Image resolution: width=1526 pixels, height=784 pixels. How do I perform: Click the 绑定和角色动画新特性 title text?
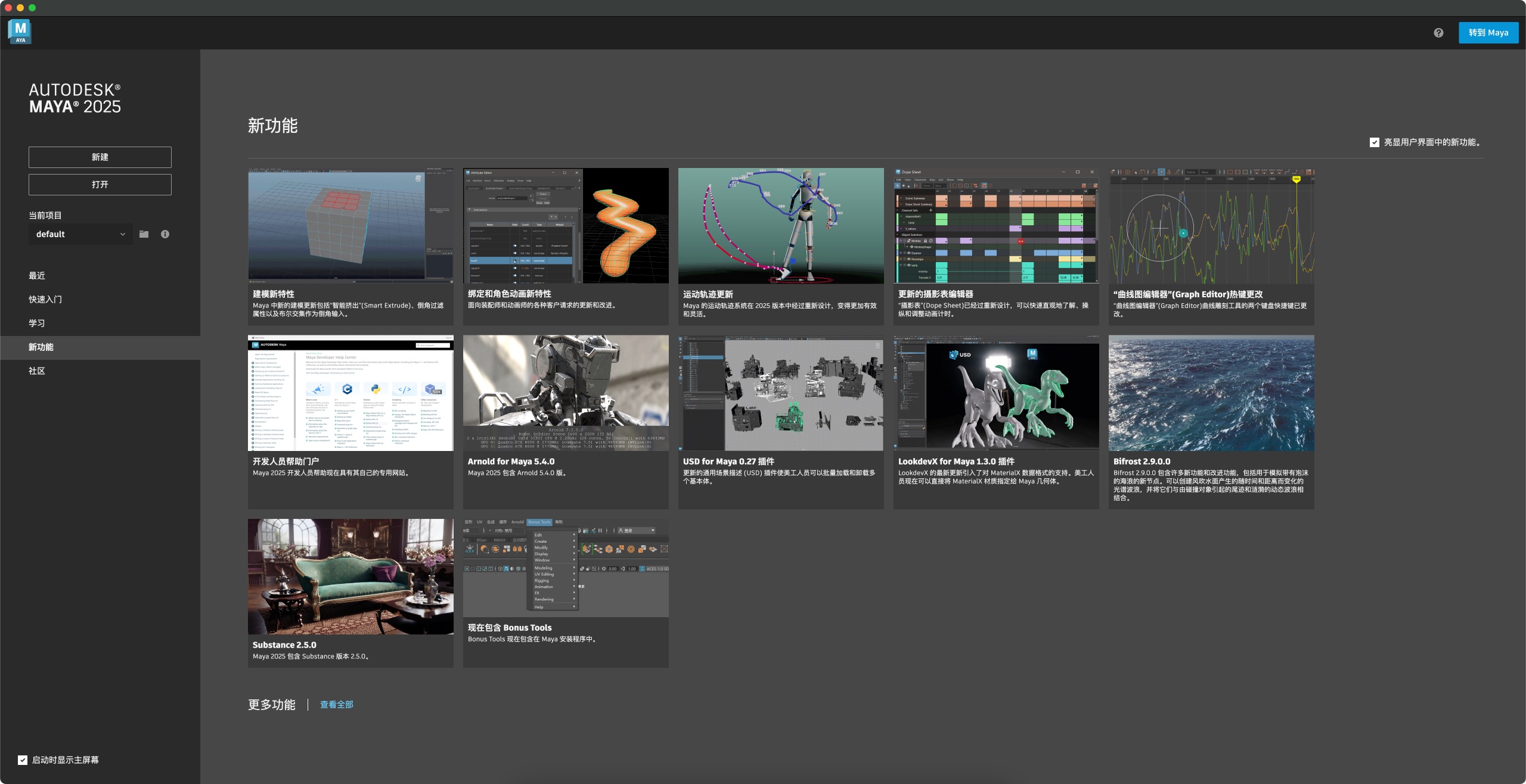pos(510,294)
